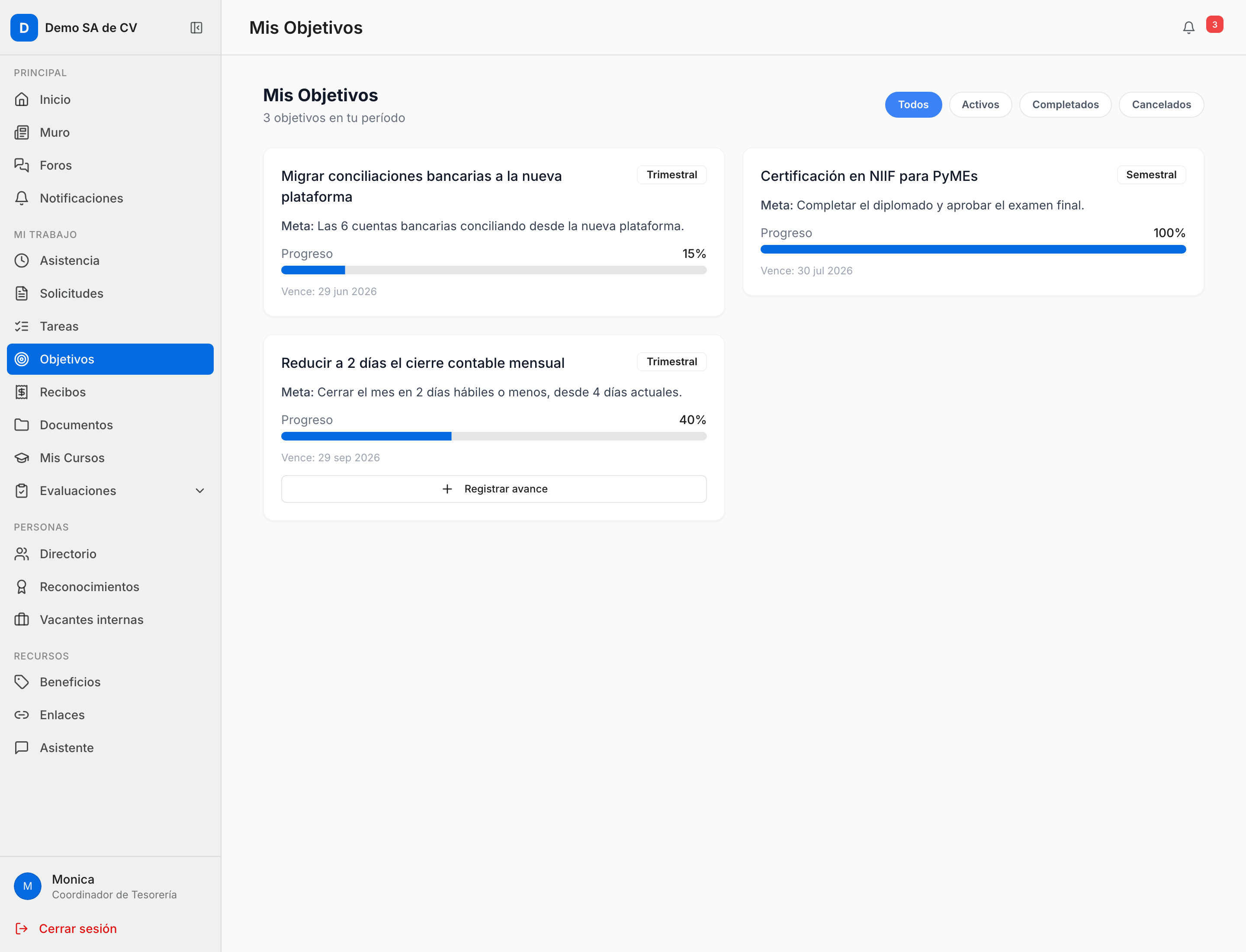This screenshot has width=1246, height=952.
Task: Expand the Evaluaciones submenu chevron
Action: [200, 491]
